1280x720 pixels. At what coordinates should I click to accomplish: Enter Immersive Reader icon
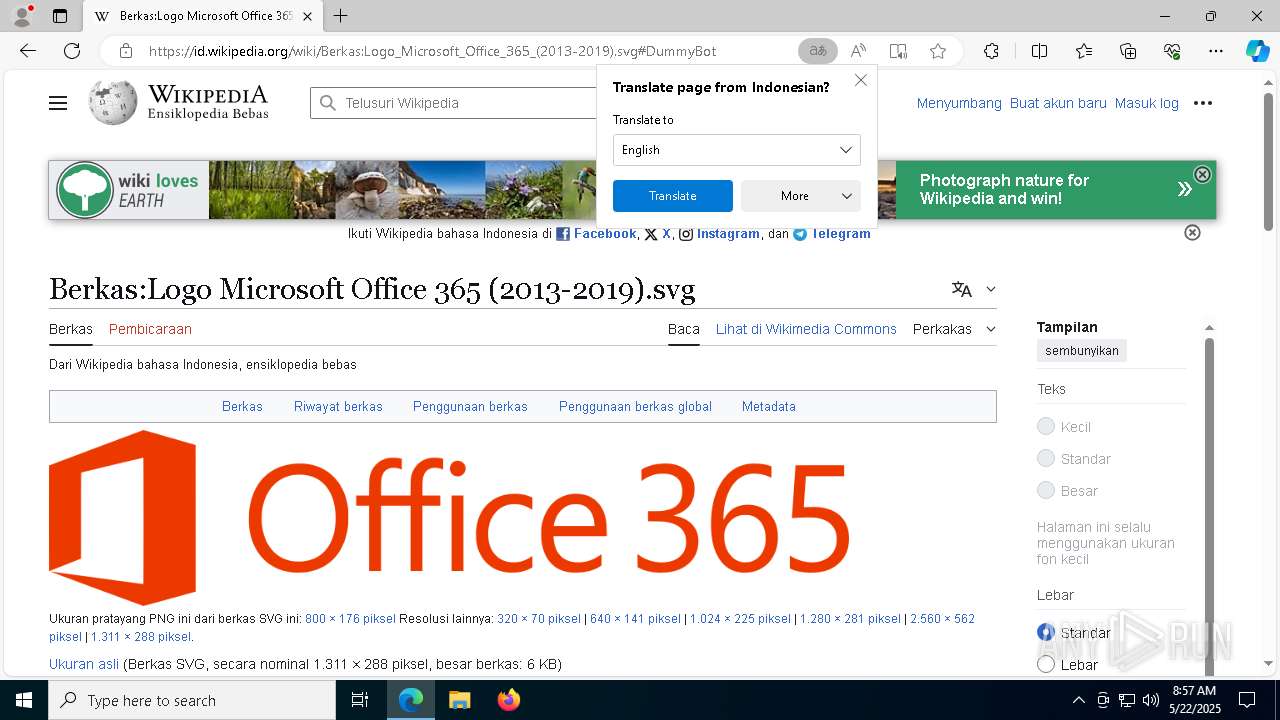pyautogui.click(x=898, y=51)
